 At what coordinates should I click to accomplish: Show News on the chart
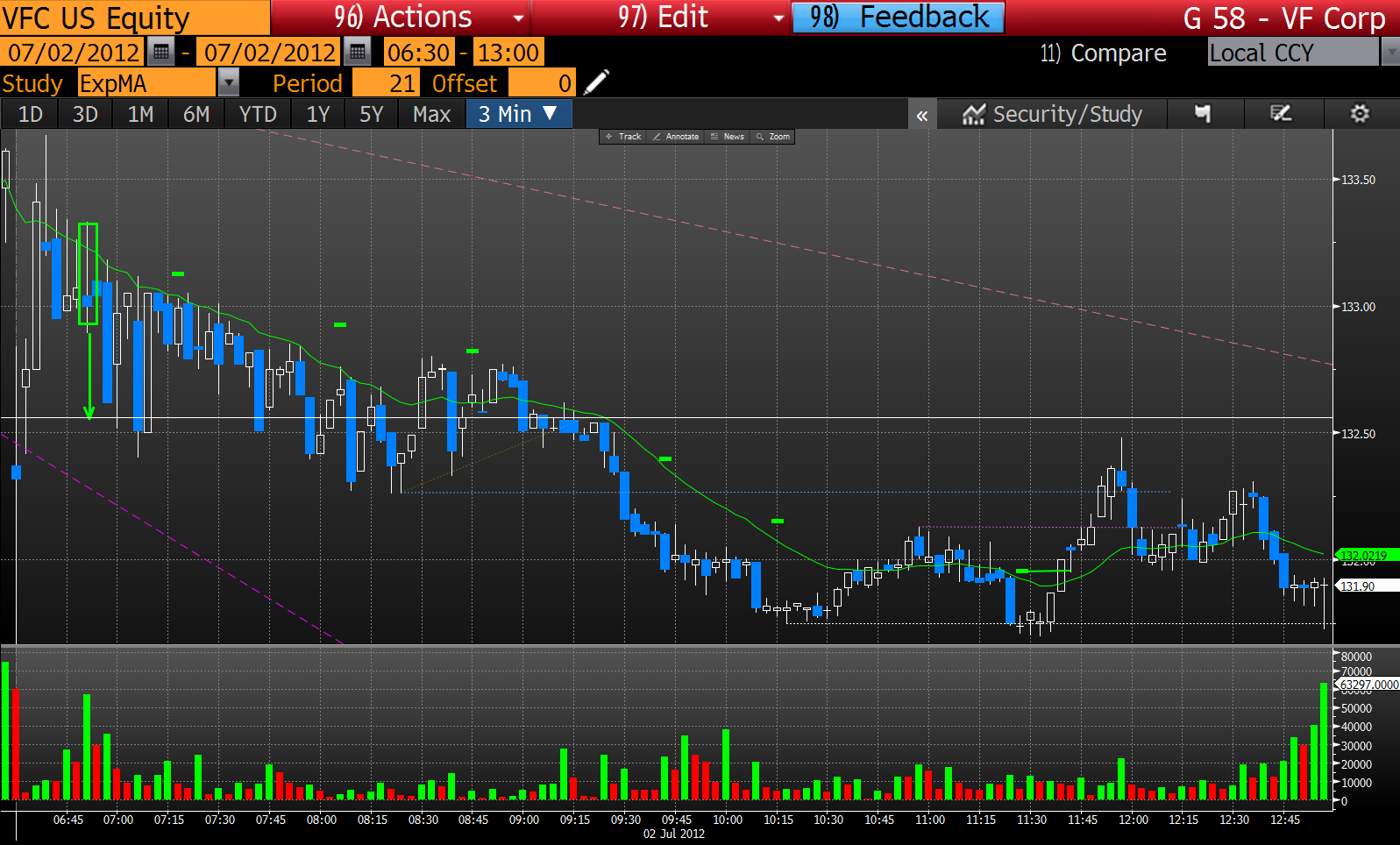pos(728,137)
